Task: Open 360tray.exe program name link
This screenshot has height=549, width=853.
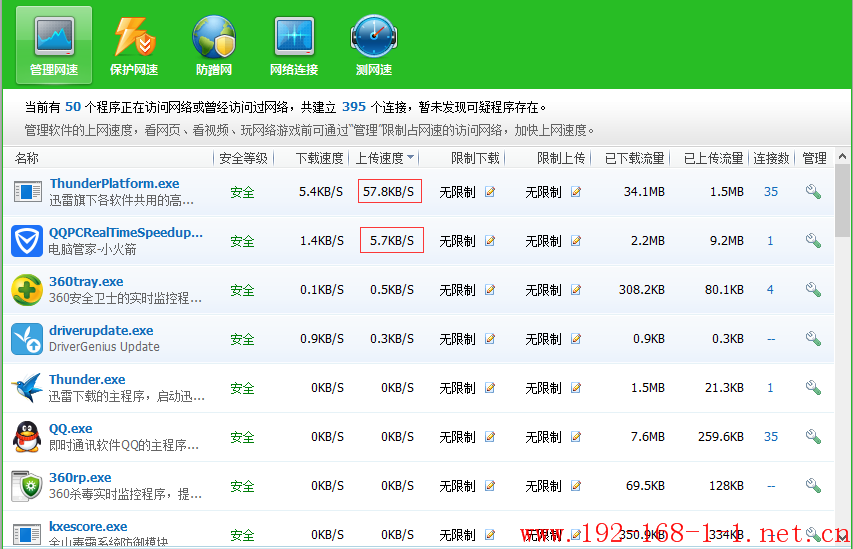Action: pyautogui.click(x=86, y=281)
